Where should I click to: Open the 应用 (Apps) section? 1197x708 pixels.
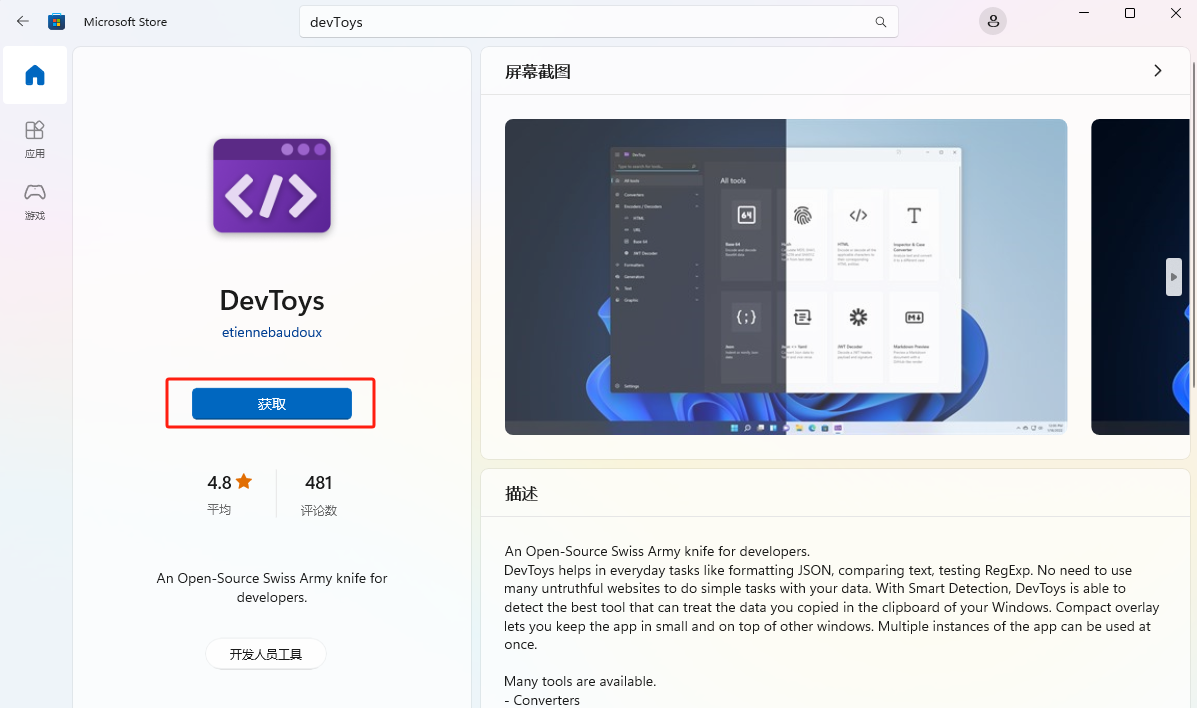[34, 140]
